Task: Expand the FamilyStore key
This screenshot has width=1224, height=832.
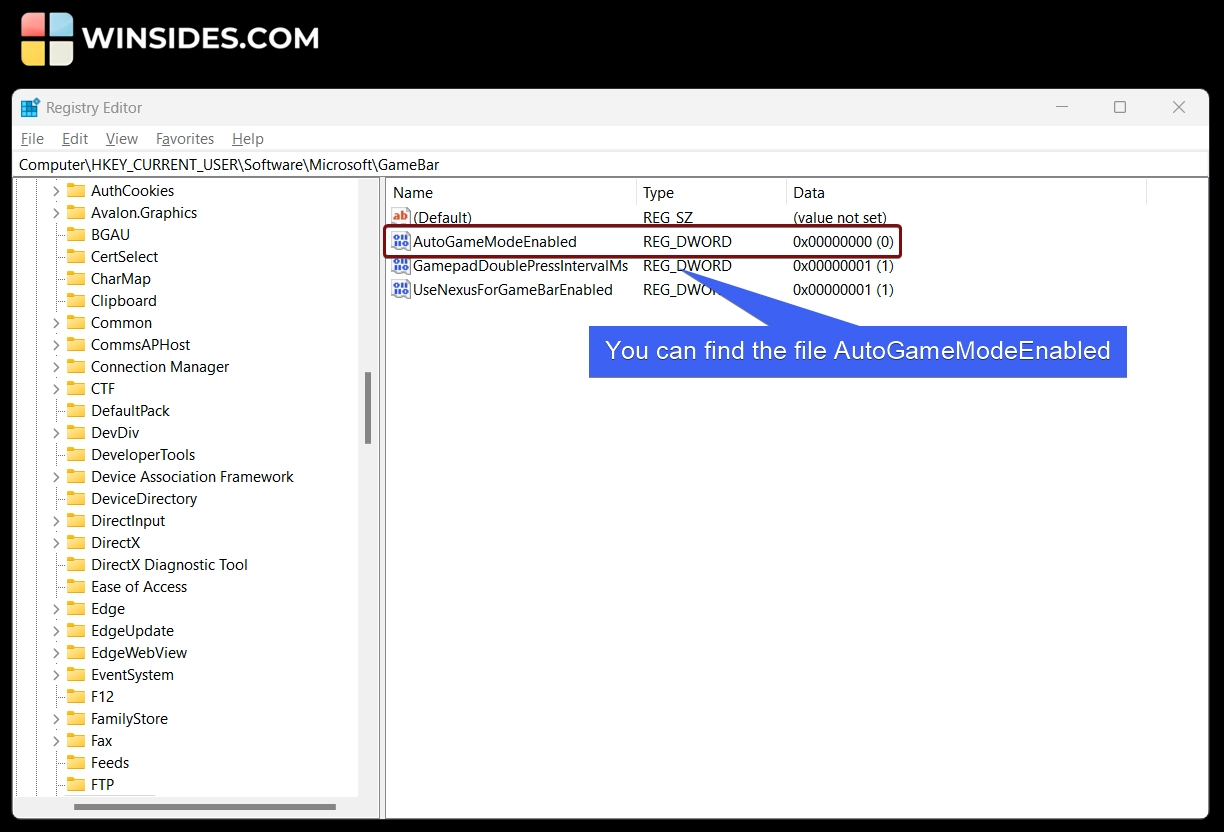Action: (x=56, y=719)
